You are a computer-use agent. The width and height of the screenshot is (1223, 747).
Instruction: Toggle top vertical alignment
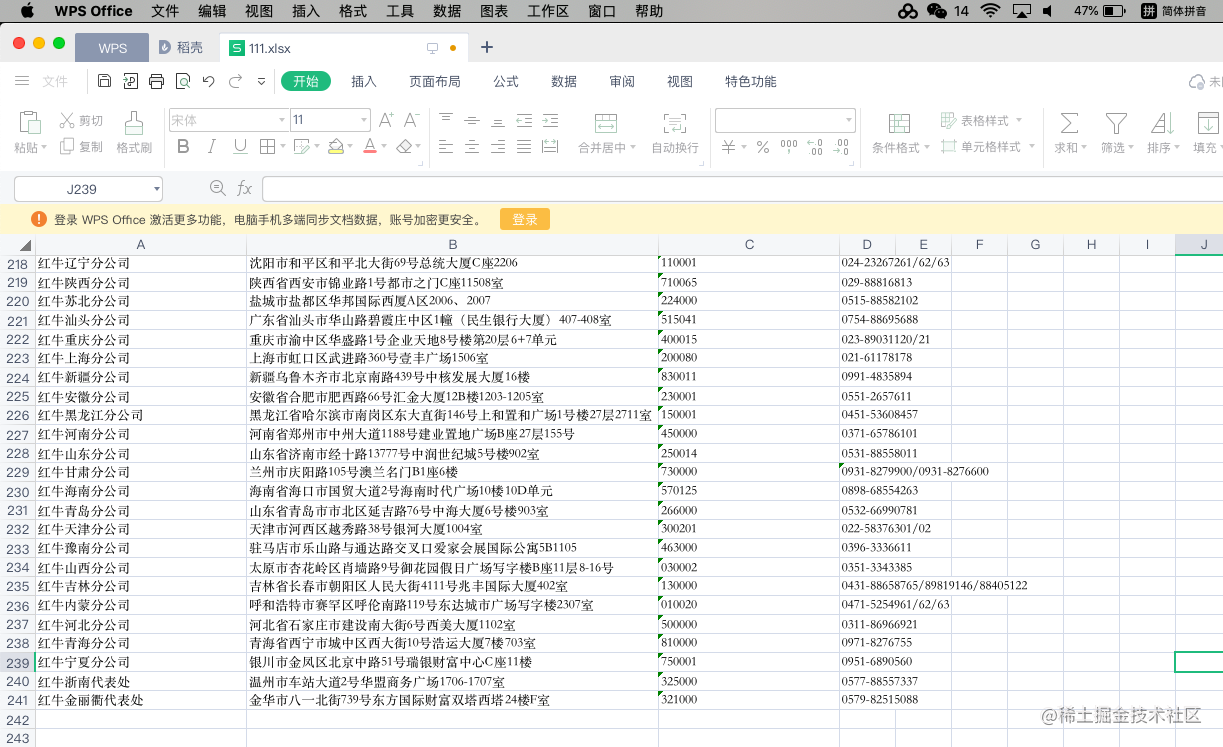point(446,120)
